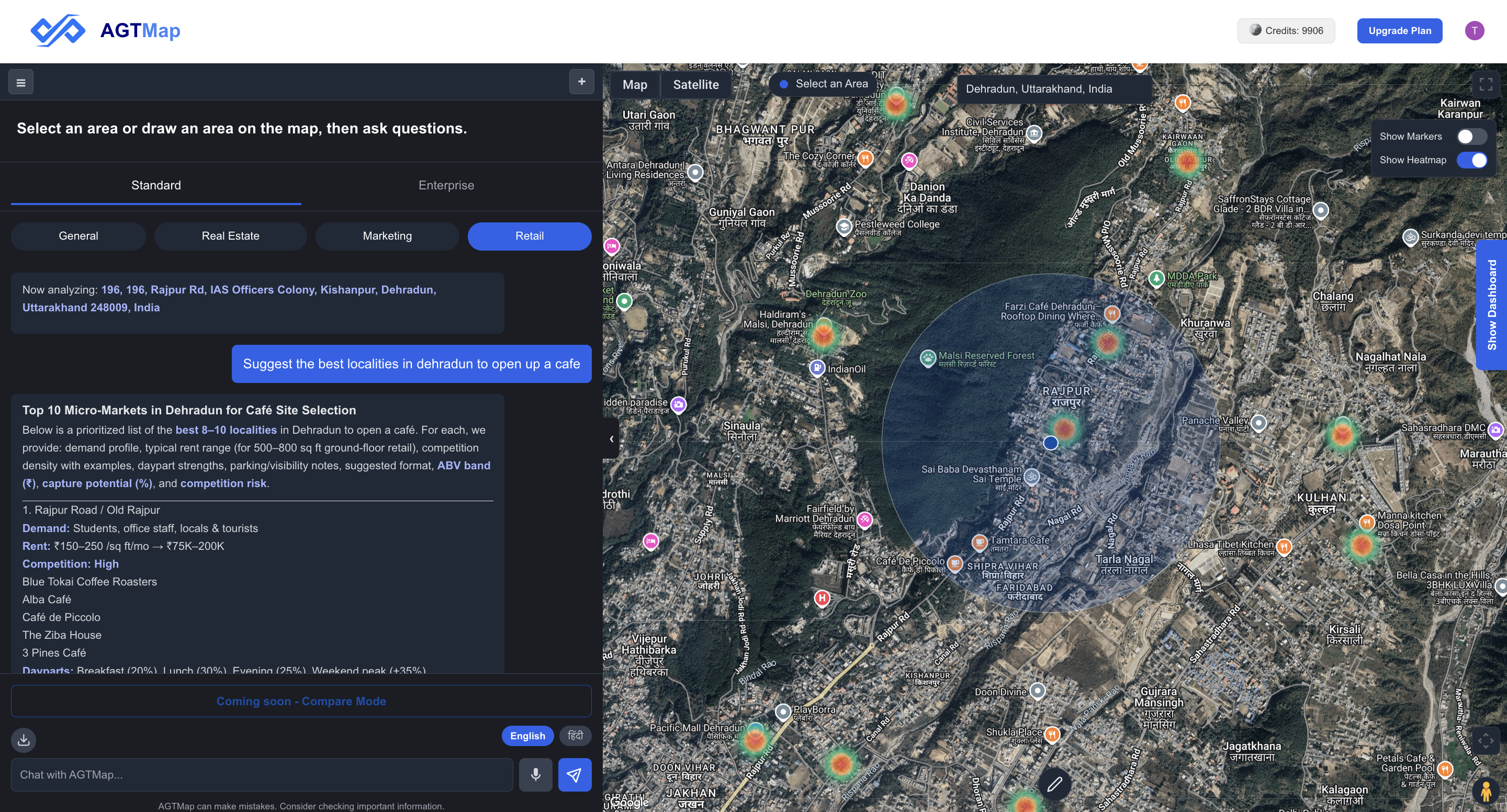
Task: Click the Upgrade Plan button
Action: pyautogui.click(x=1399, y=31)
